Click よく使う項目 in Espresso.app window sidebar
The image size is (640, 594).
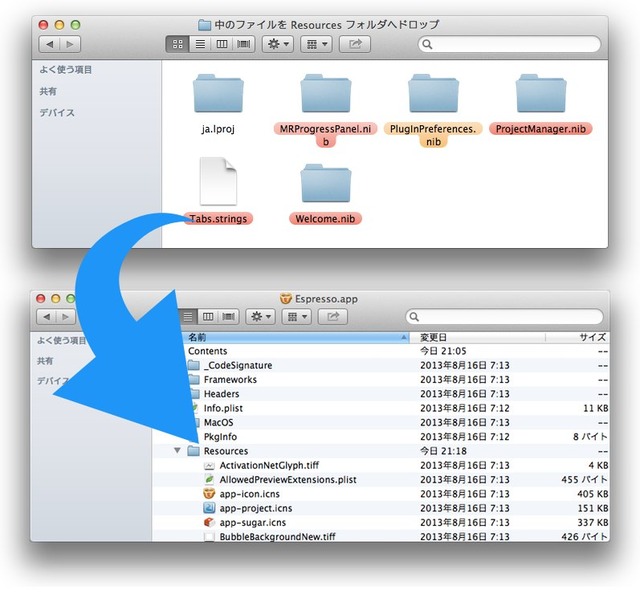click(62, 340)
